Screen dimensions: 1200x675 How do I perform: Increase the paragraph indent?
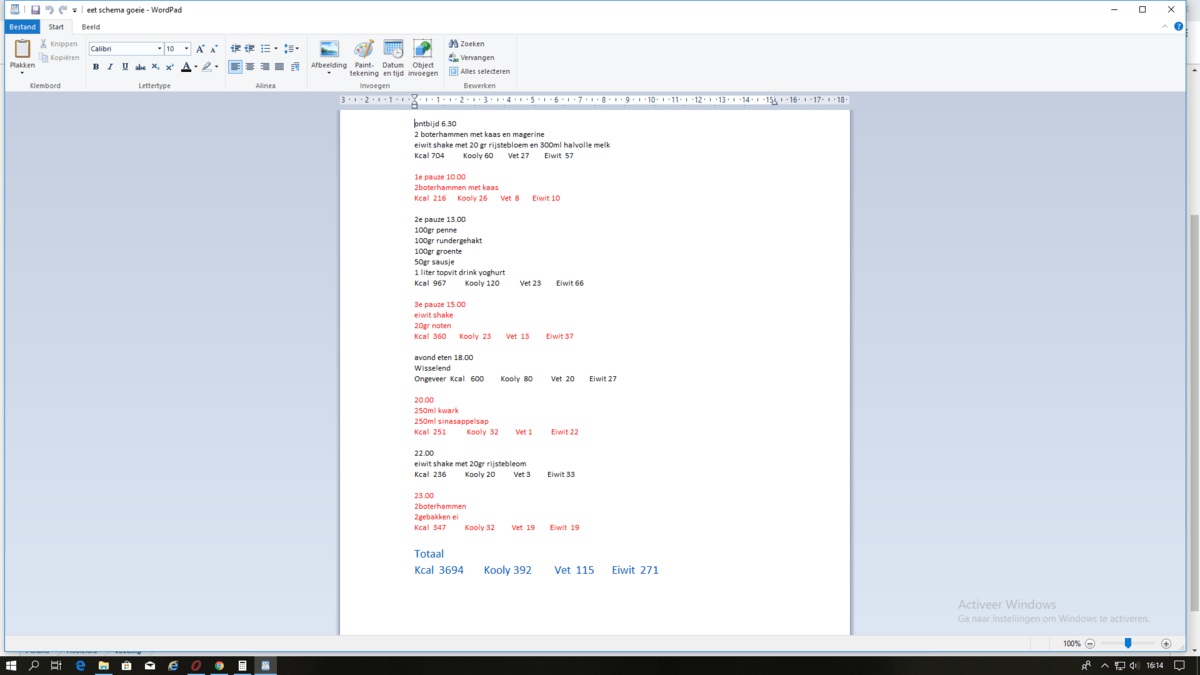250,49
